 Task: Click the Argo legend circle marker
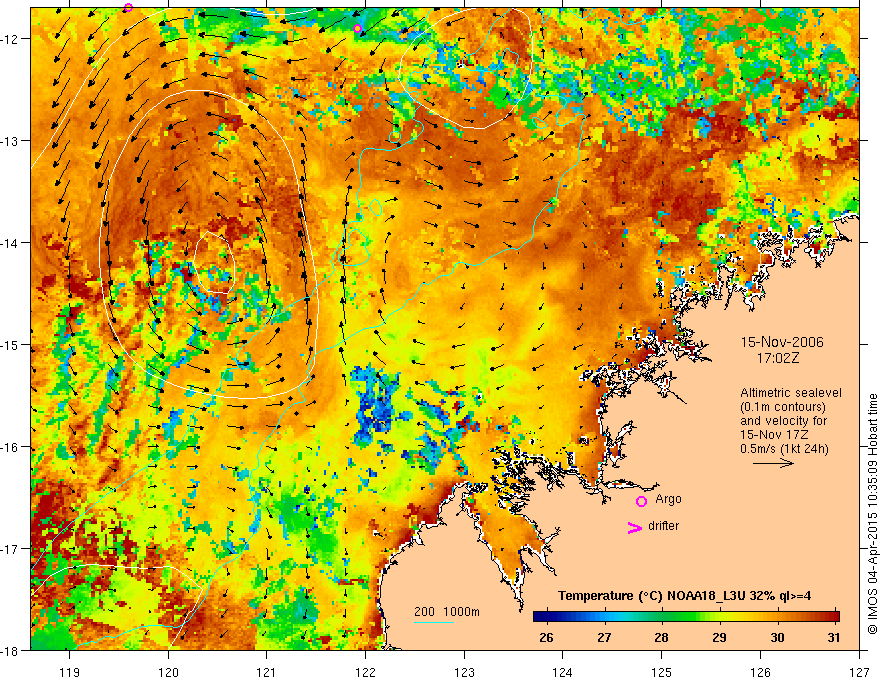[641, 501]
